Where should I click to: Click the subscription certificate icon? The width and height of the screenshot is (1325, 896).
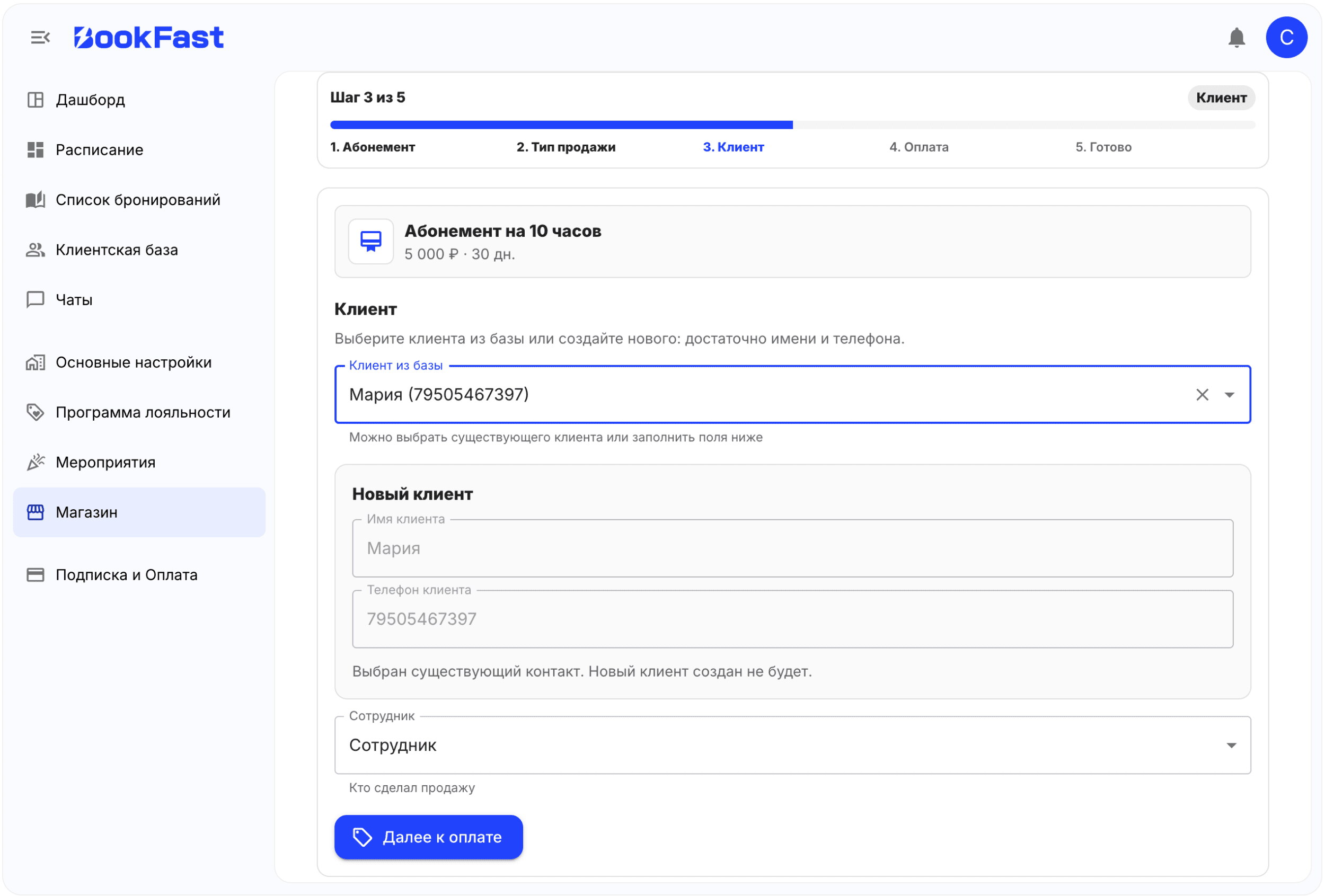pos(370,242)
